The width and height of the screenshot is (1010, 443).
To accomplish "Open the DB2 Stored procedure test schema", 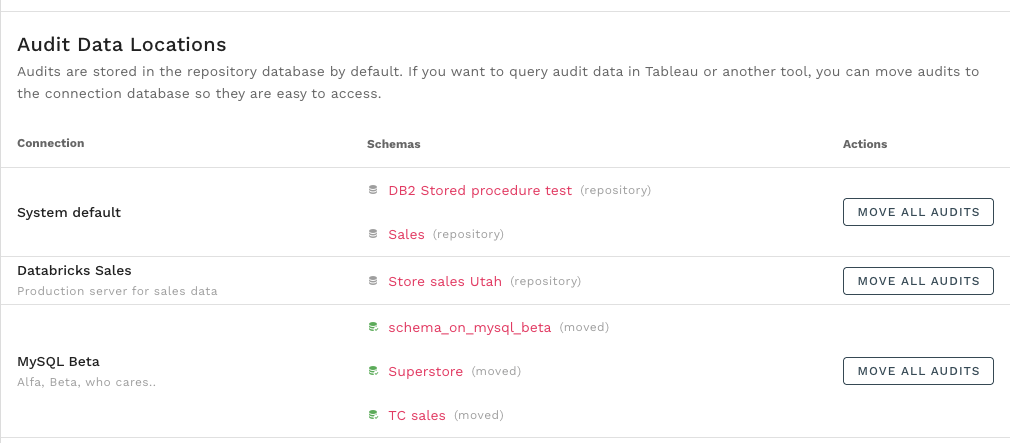I will pyautogui.click(x=480, y=190).
